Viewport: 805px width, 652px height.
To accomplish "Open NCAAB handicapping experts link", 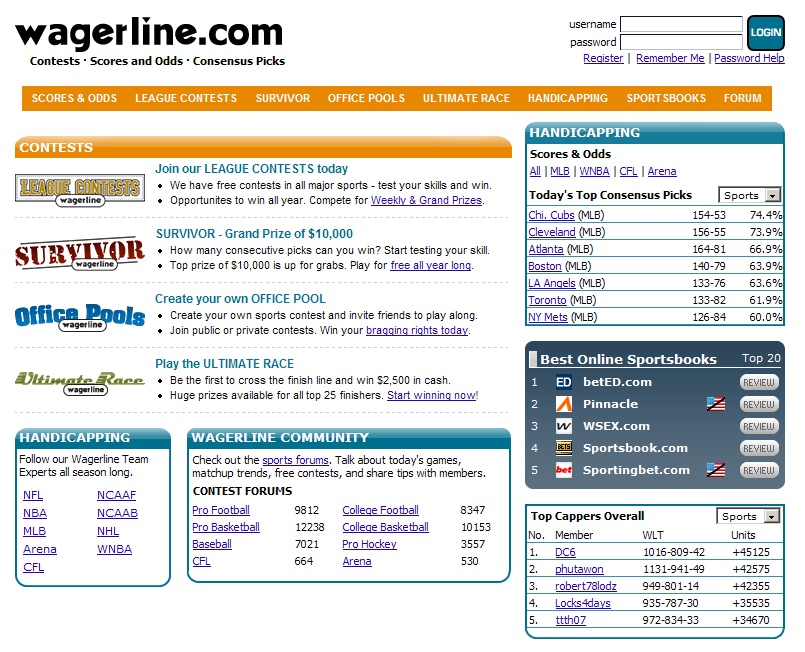I will point(118,513).
